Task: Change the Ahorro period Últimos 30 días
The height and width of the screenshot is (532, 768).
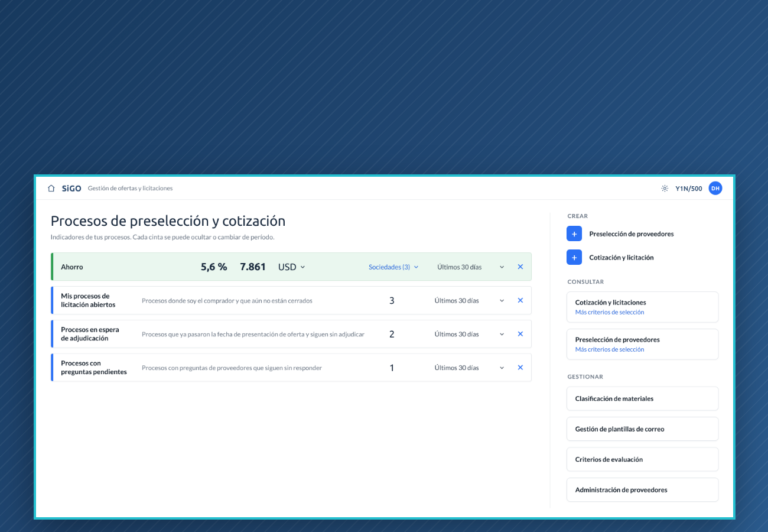Action: pos(471,267)
